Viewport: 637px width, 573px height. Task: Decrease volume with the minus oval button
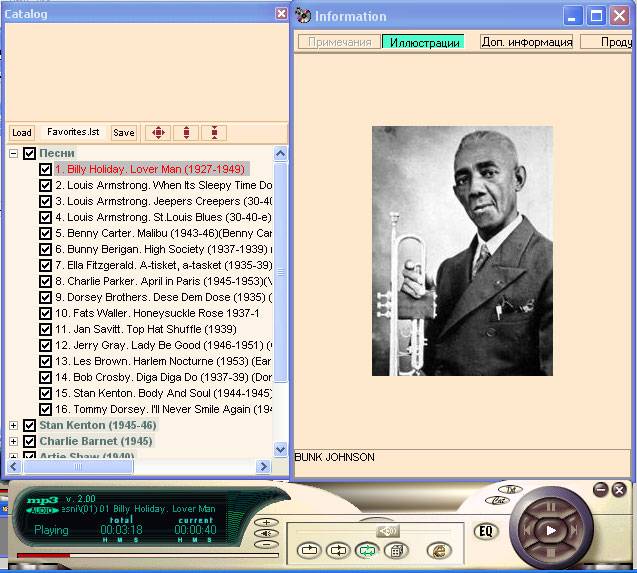coord(266,545)
